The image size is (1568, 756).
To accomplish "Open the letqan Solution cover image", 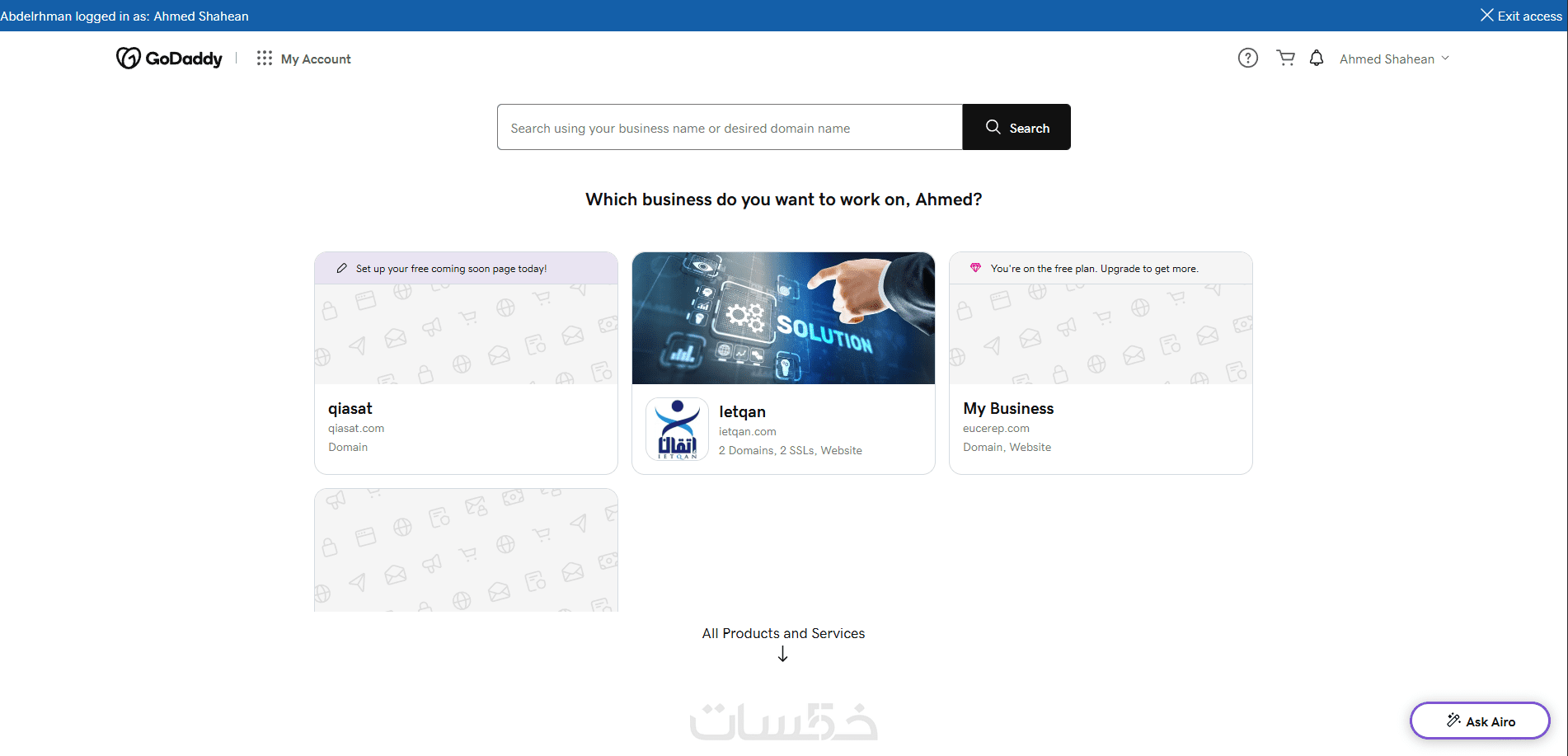I will click(x=783, y=318).
